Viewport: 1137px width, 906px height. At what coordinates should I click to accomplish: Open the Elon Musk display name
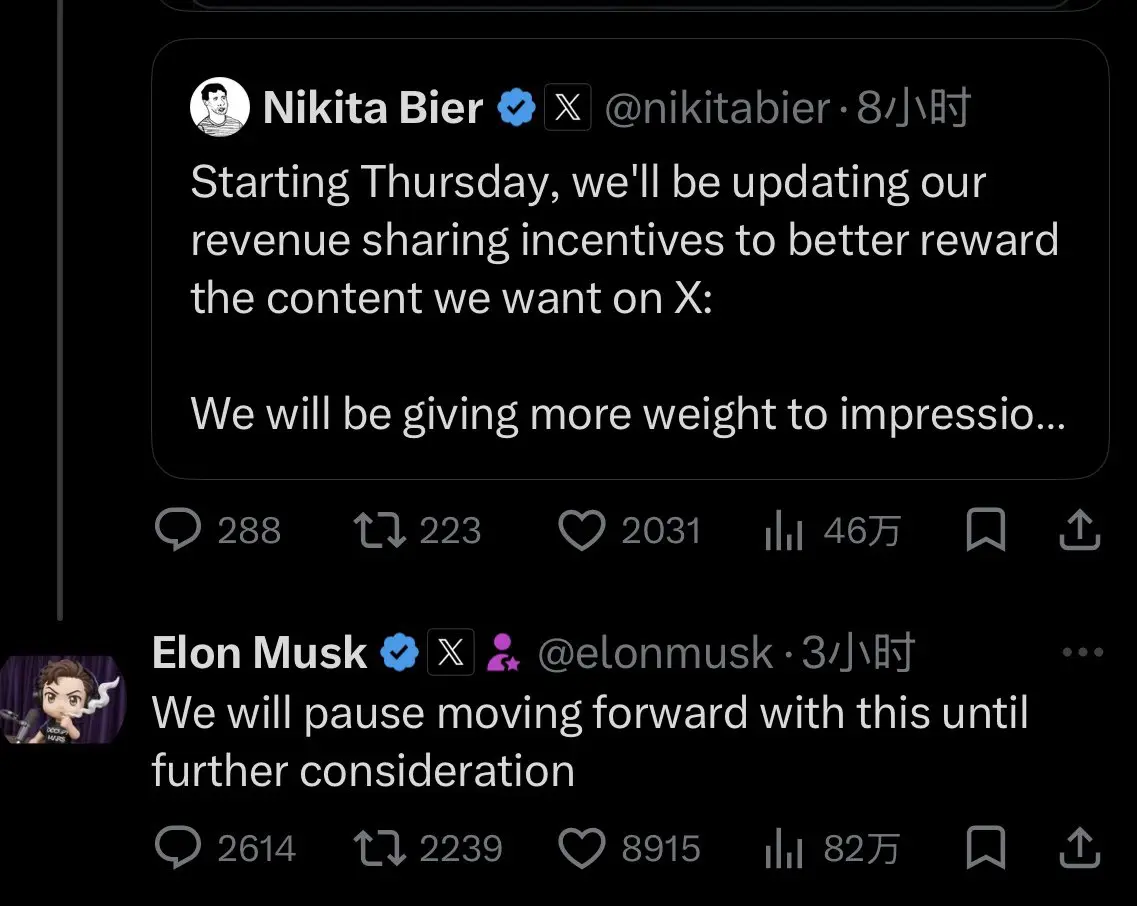tap(259, 654)
